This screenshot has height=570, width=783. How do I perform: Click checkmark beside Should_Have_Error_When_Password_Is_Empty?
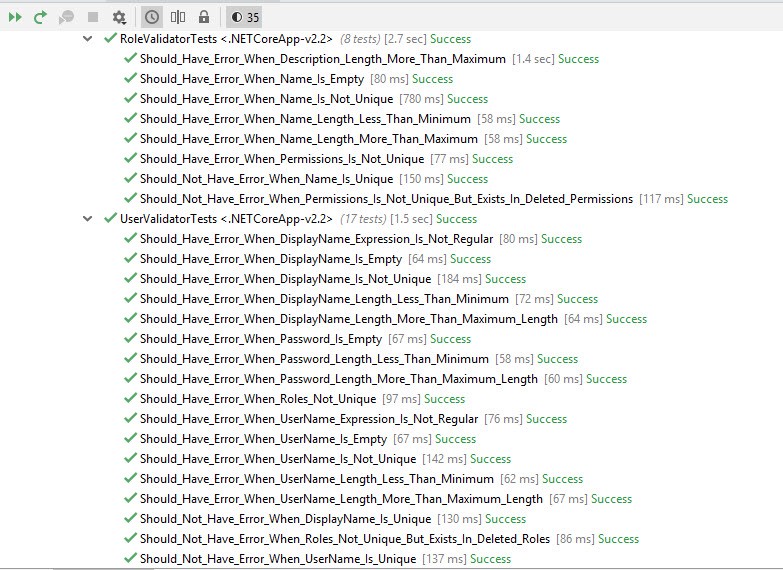[x=130, y=338]
